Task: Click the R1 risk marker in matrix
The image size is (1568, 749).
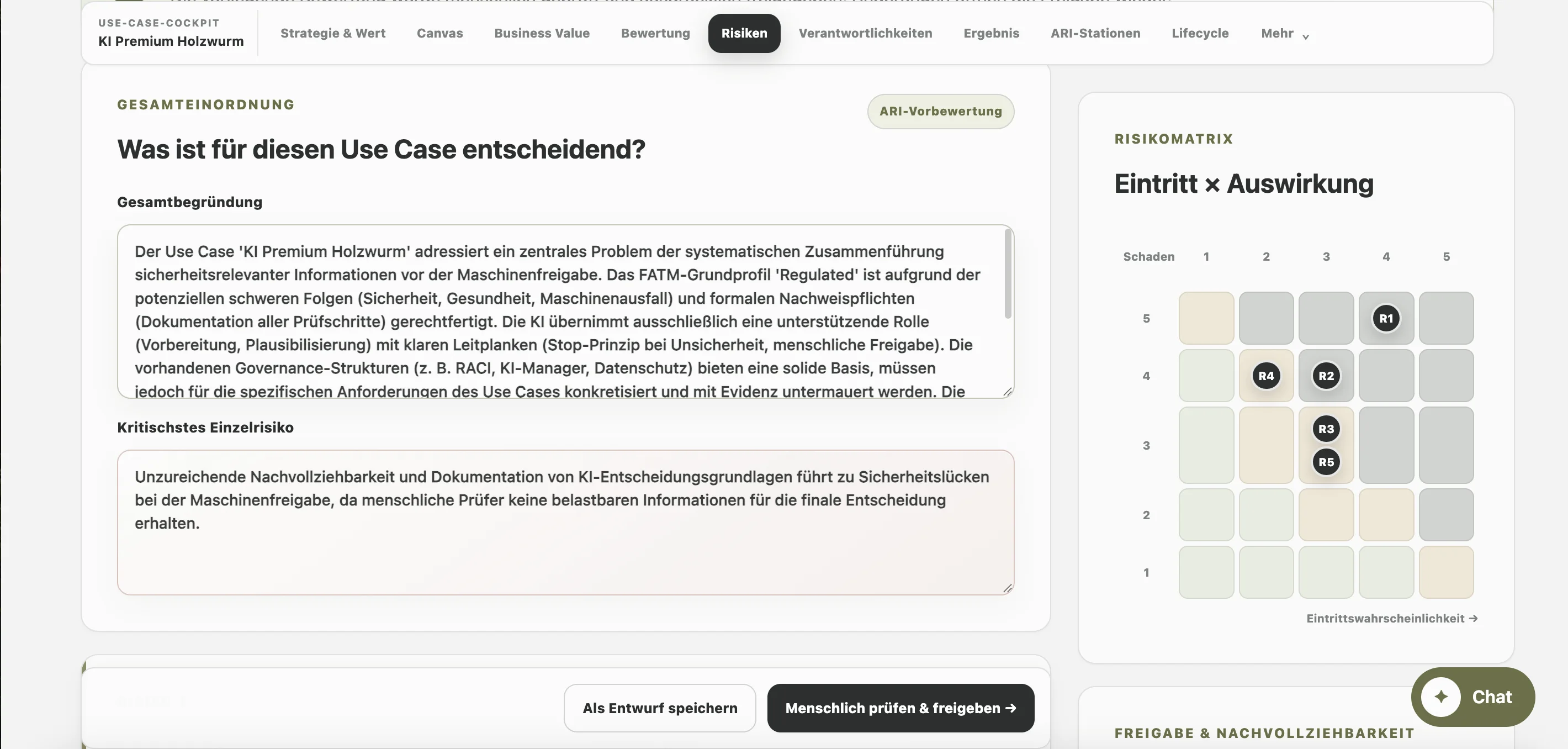Action: [x=1386, y=318]
